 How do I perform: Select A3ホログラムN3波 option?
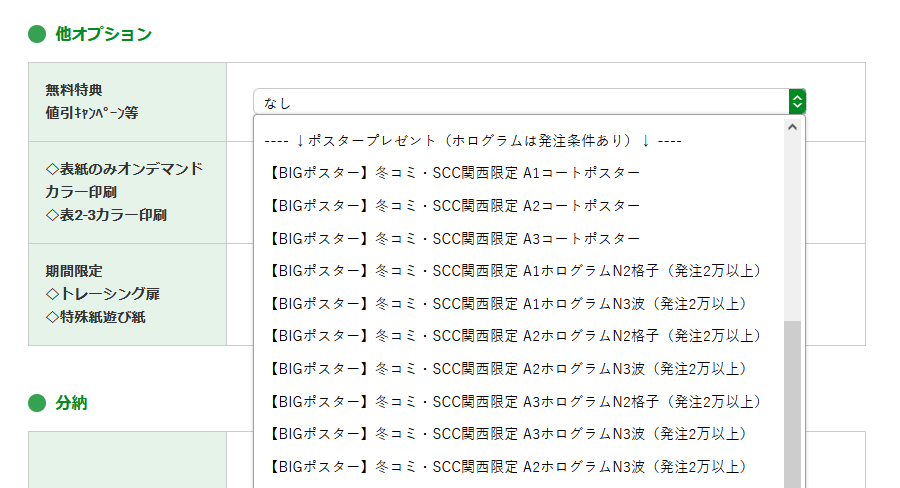(508, 434)
